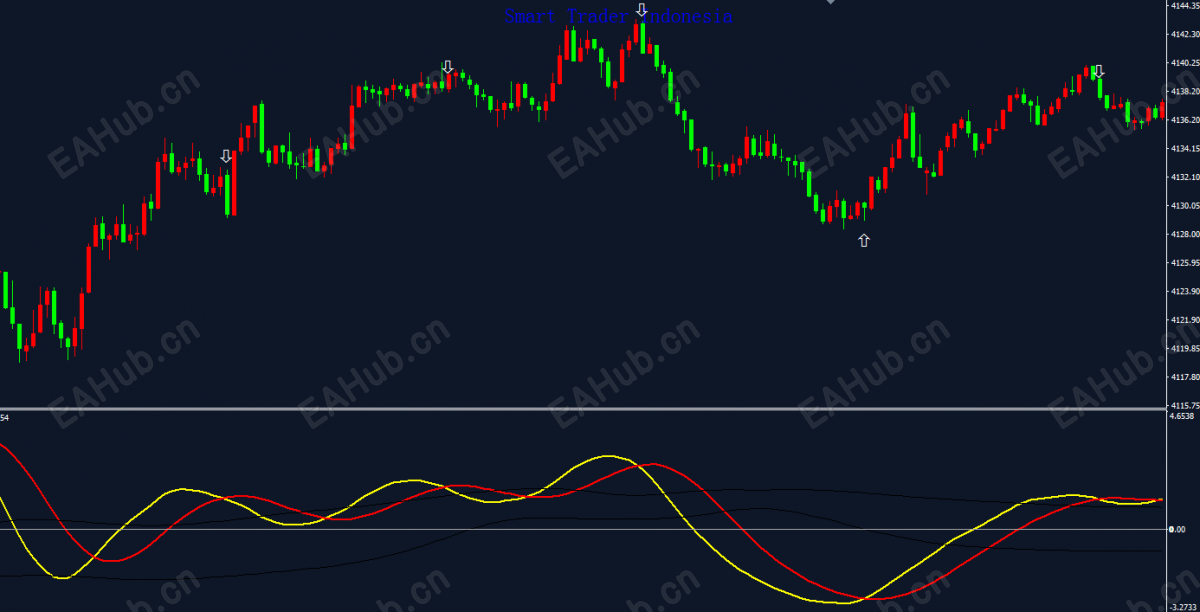1200x612 pixels.
Task: Select the leftmost down arrow signal
Action: click(x=226, y=156)
